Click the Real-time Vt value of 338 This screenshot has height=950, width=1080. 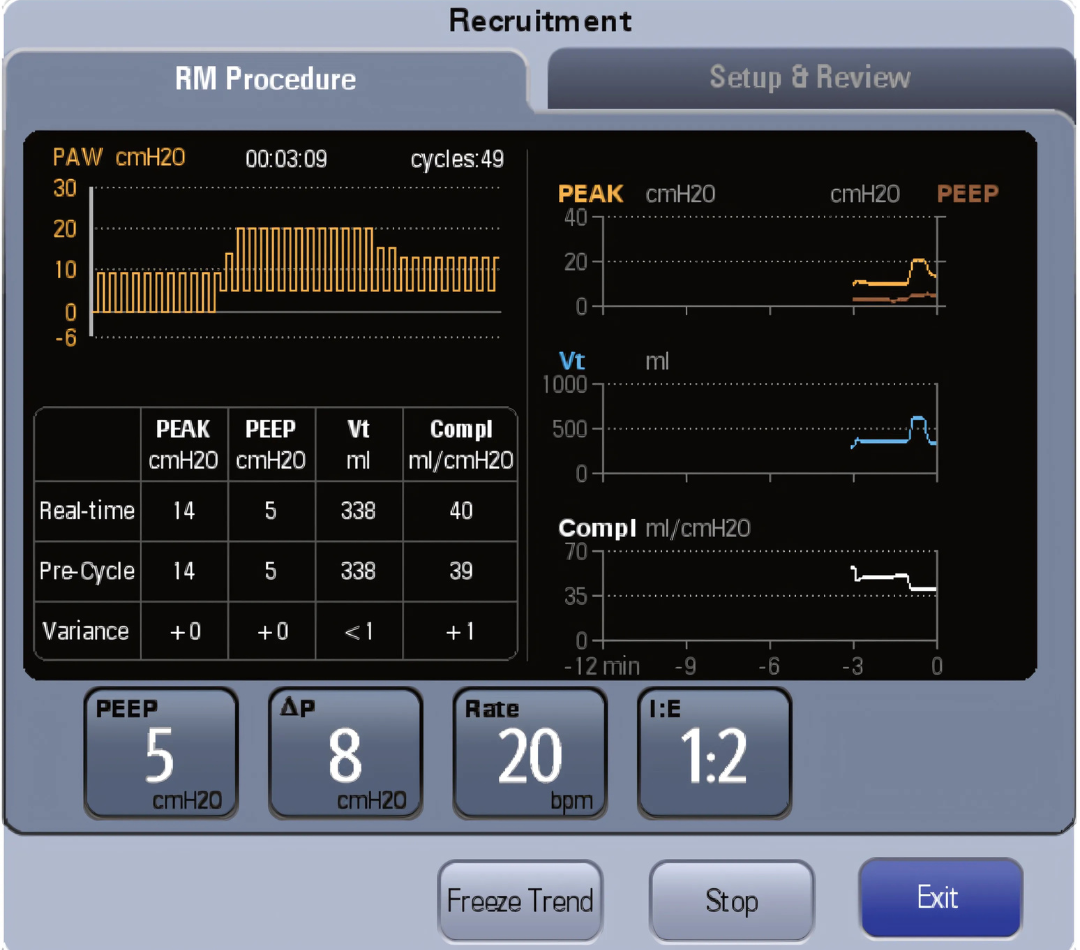point(359,511)
